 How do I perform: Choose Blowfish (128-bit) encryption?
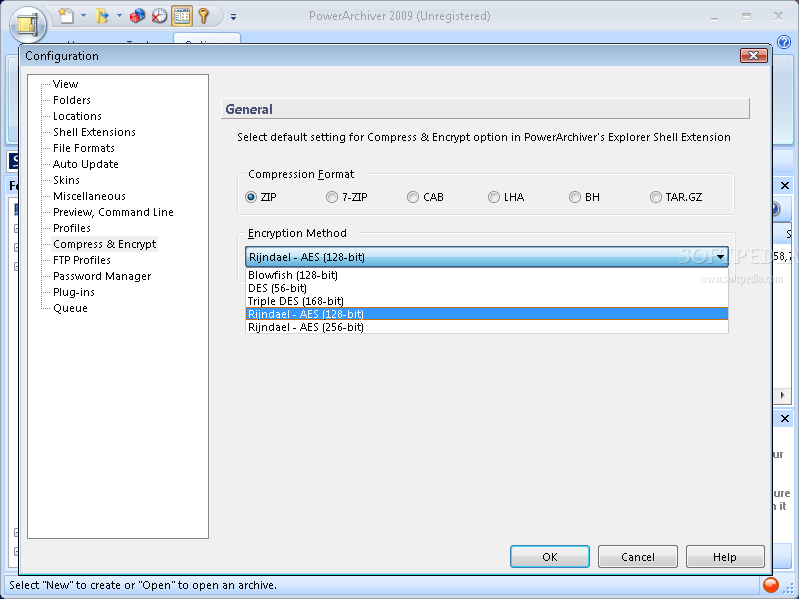coord(487,275)
